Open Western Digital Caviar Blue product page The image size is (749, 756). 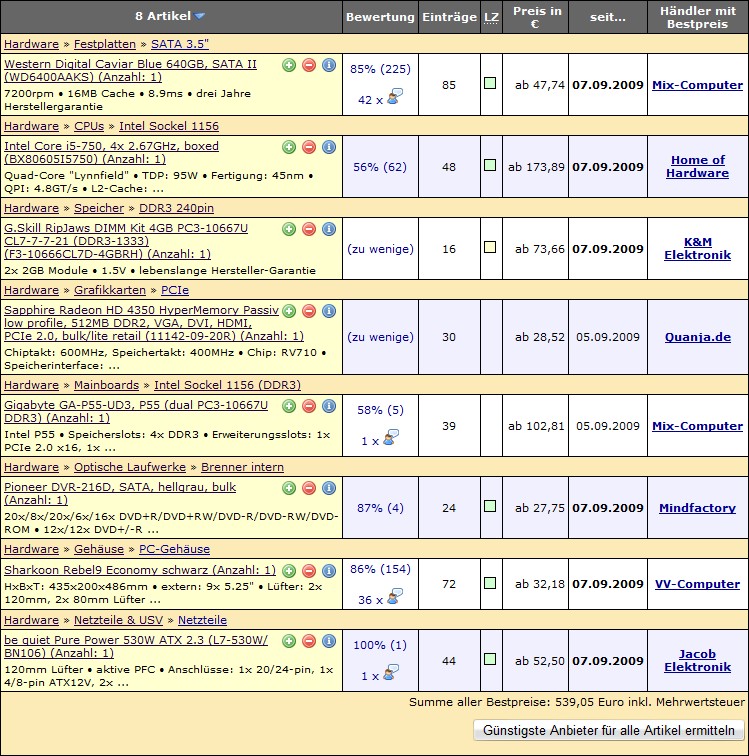(x=130, y=70)
